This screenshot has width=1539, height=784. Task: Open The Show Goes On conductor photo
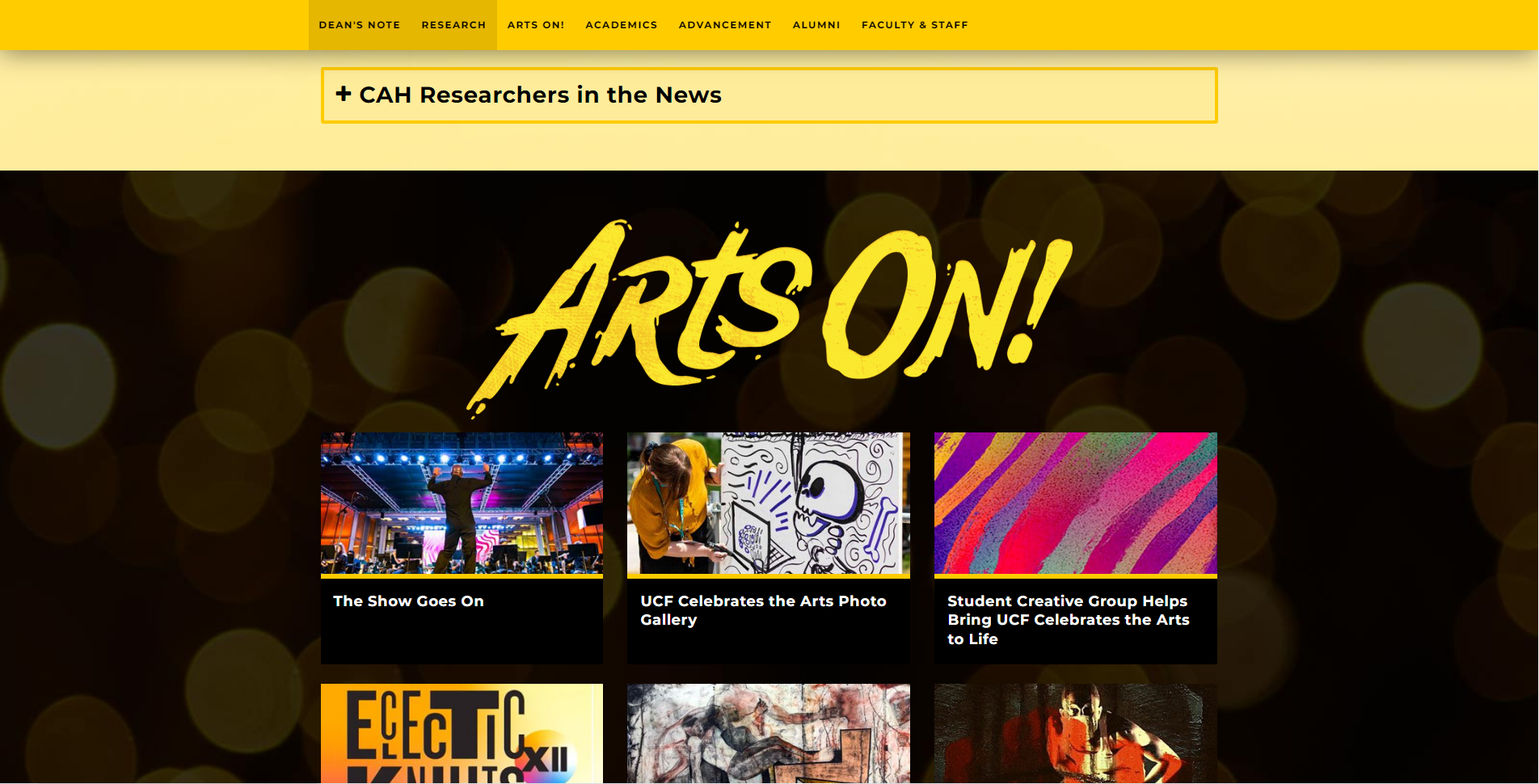click(x=462, y=503)
